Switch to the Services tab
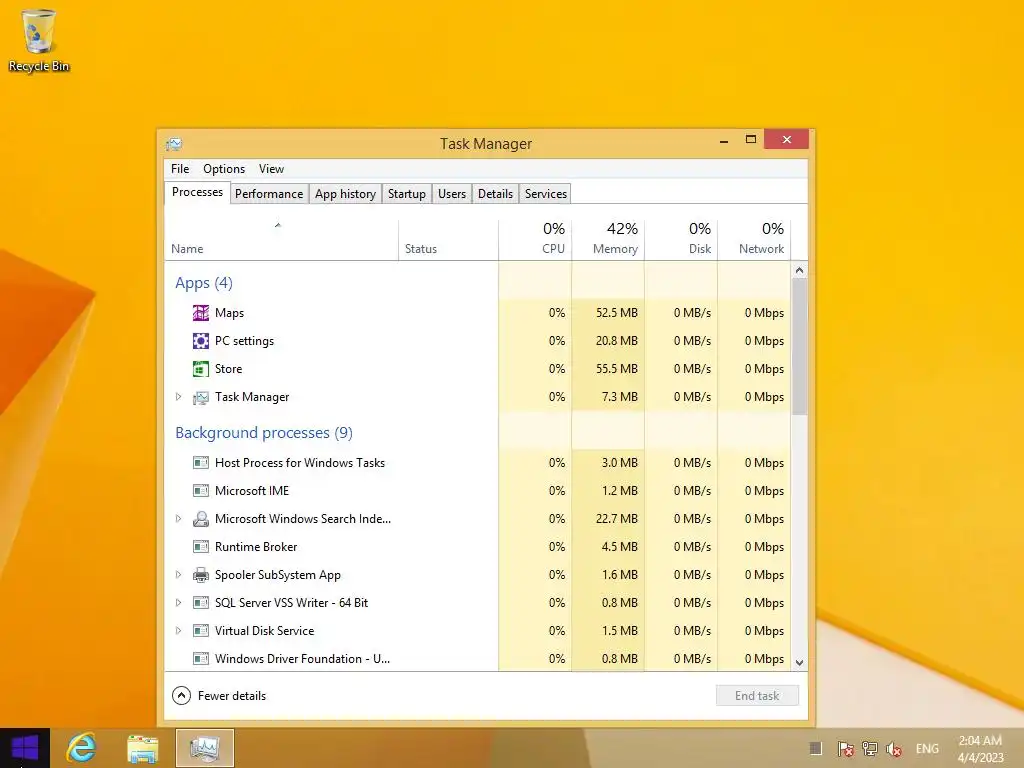This screenshot has width=1024, height=768. point(545,194)
